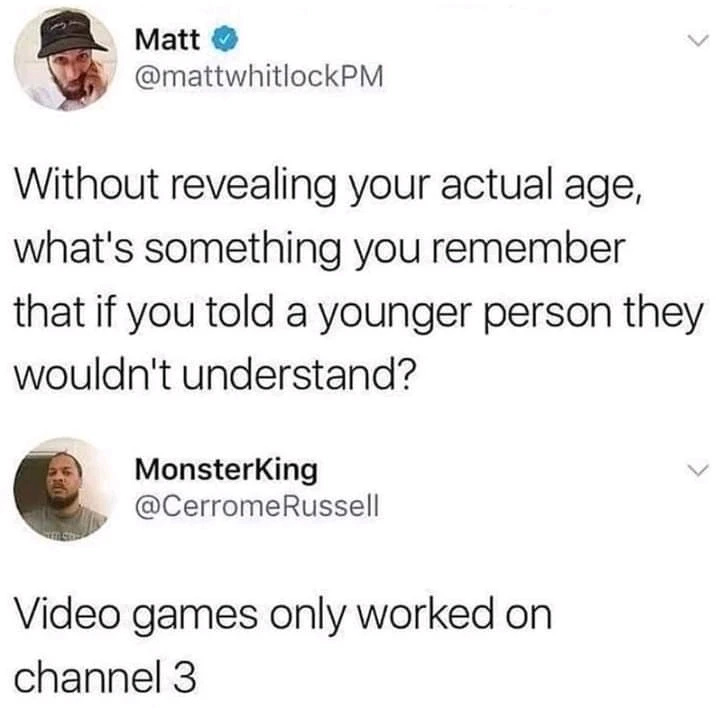This screenshot has width=720, height=708.
Task: Click the blue verified badge beside Matt
Action: click(x=225, y=40)
